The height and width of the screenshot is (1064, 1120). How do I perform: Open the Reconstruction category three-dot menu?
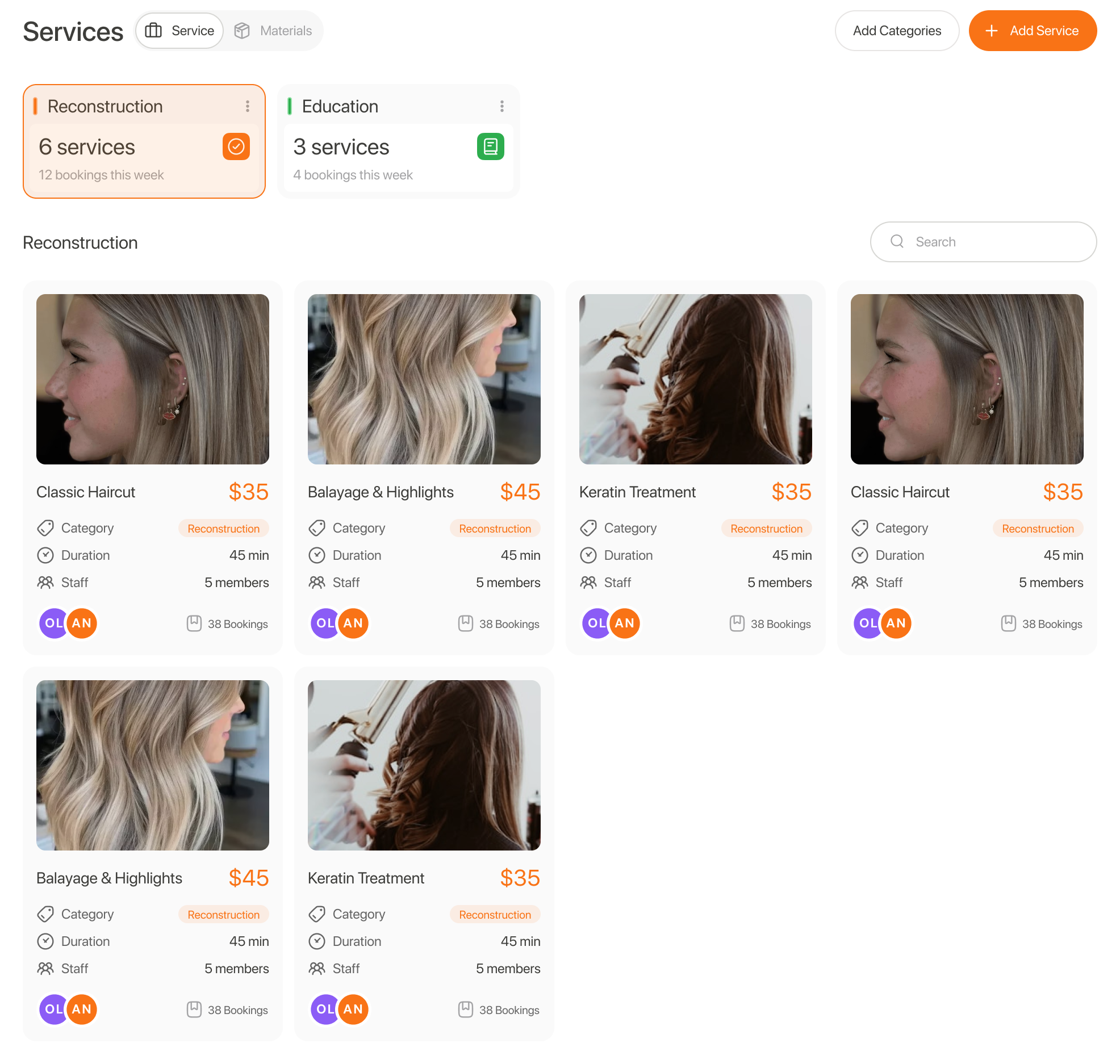pos(248,106)
